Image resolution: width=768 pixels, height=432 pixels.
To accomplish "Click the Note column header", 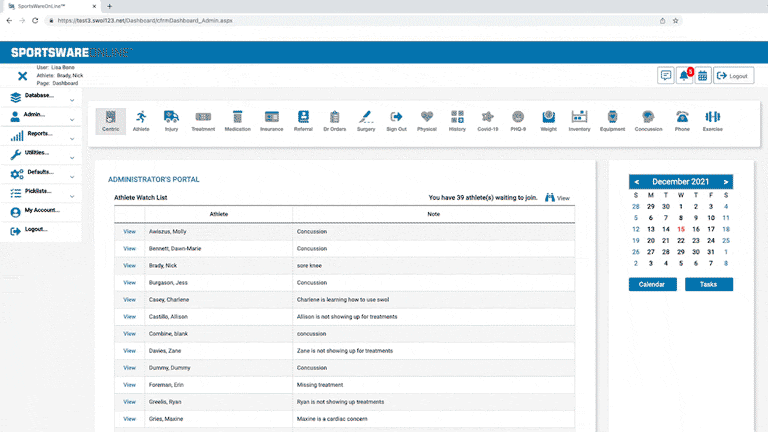I will pos(433,214).
